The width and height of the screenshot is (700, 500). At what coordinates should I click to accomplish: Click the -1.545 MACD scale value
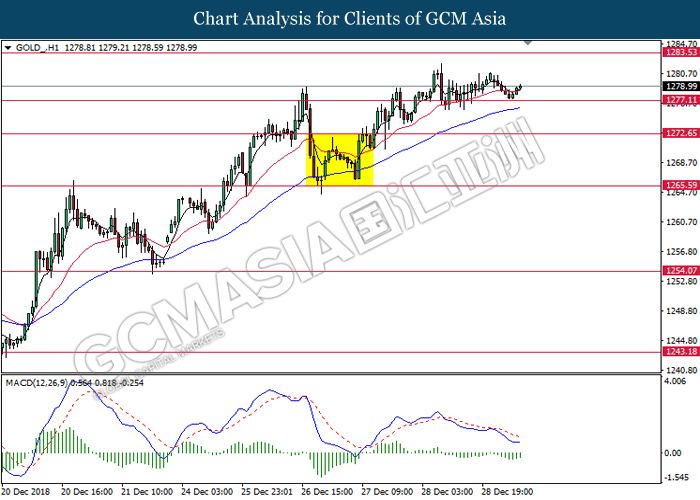676,478
